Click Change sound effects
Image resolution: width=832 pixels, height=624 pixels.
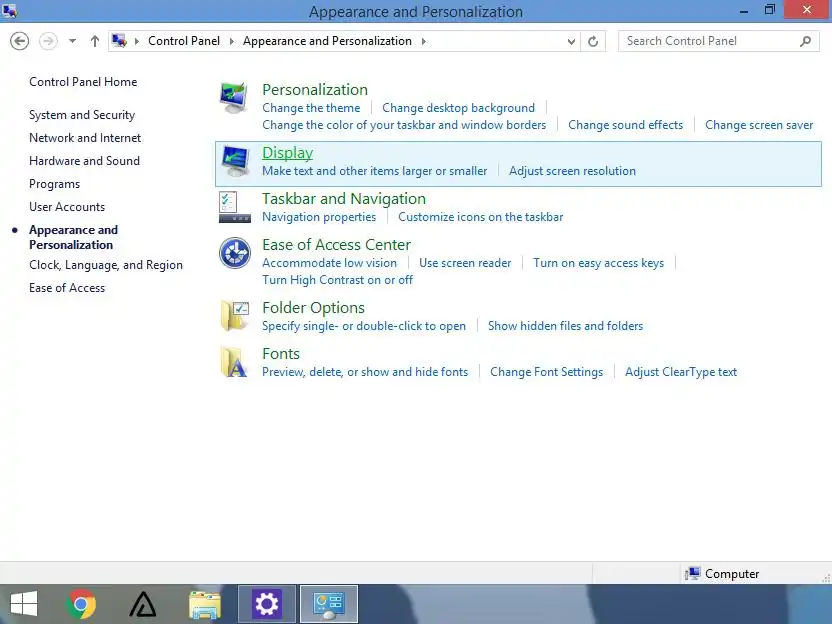(x=626, y=125)
